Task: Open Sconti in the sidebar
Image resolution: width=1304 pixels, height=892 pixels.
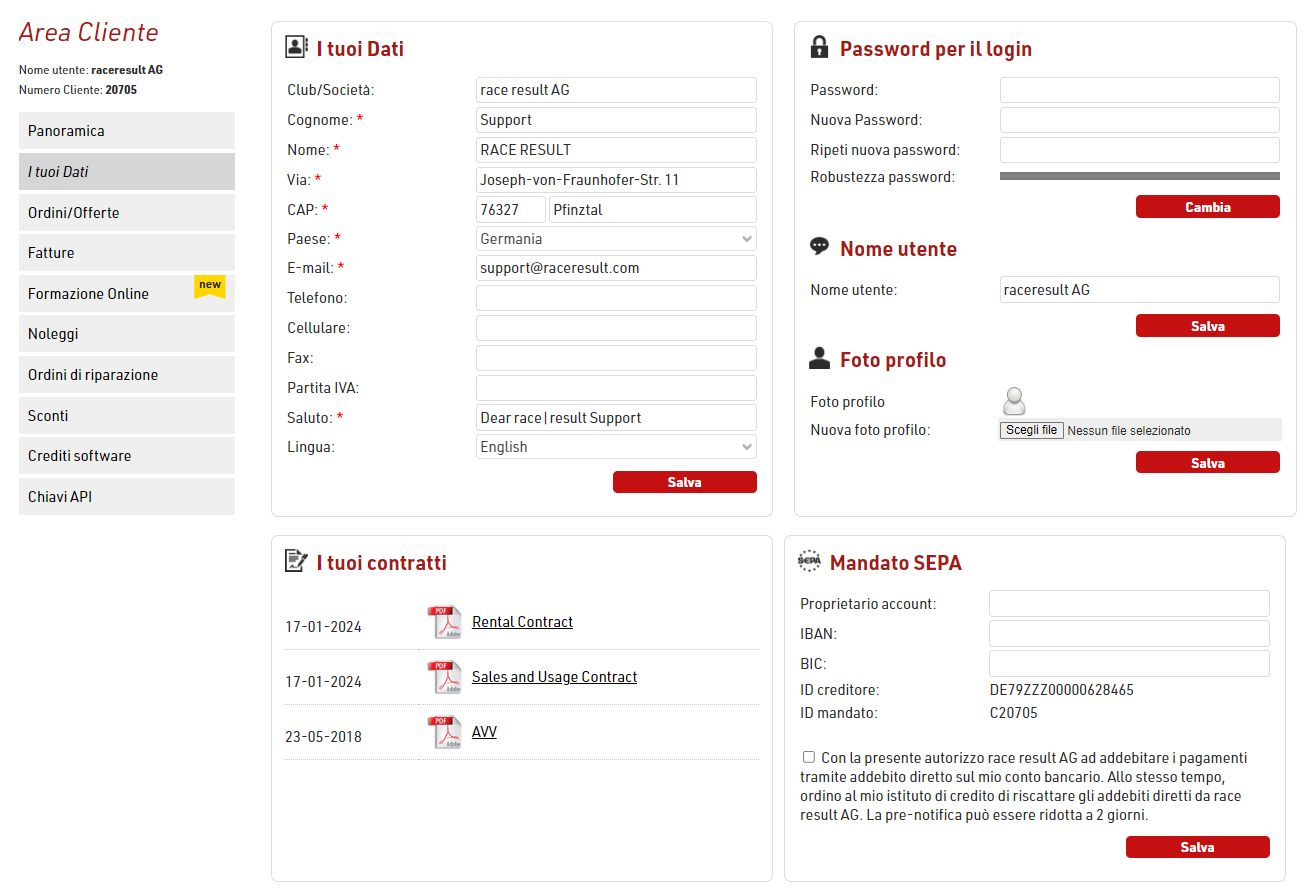Action: [127, 416]
